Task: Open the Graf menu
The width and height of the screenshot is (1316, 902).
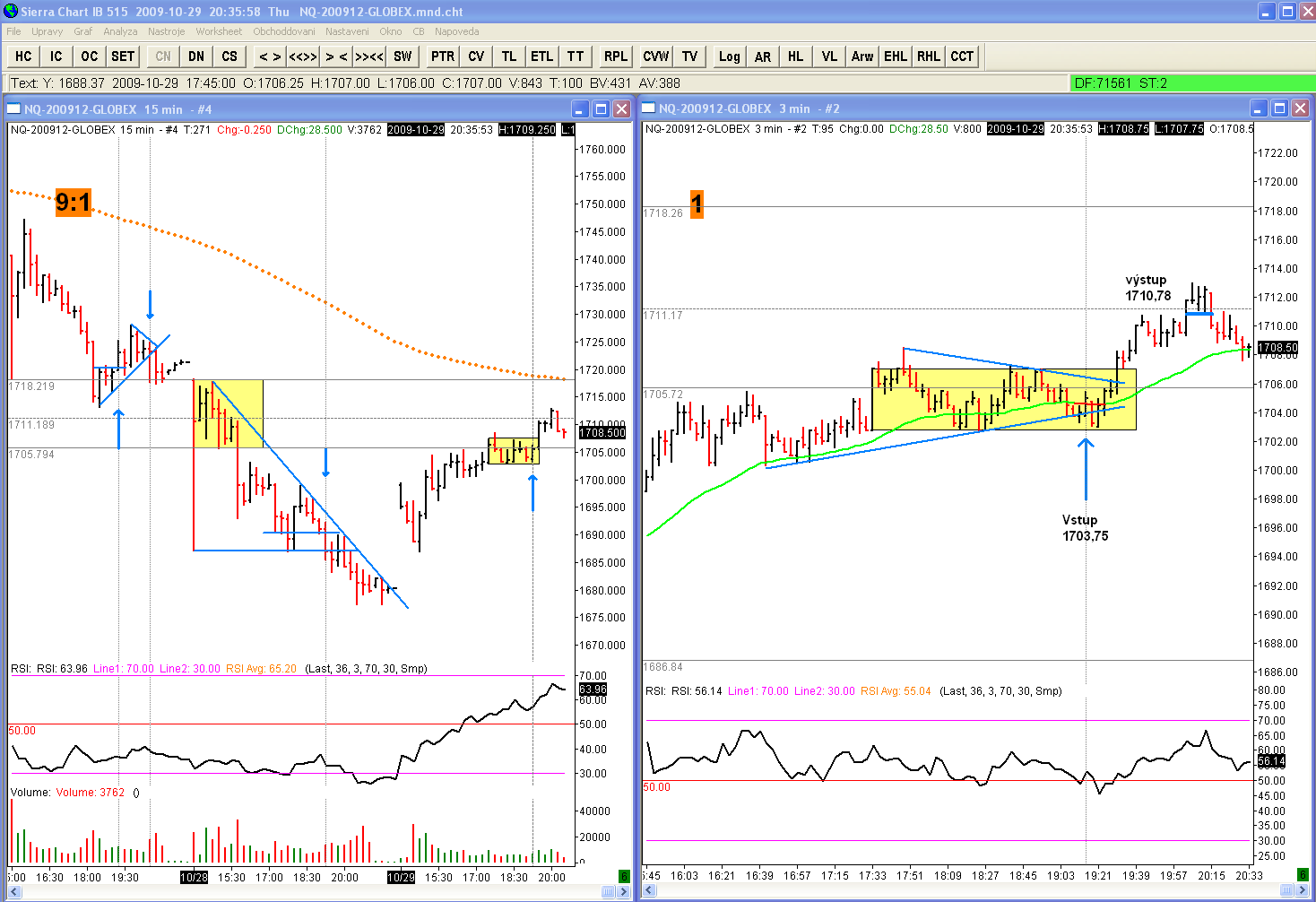Action: coord(83,31)
